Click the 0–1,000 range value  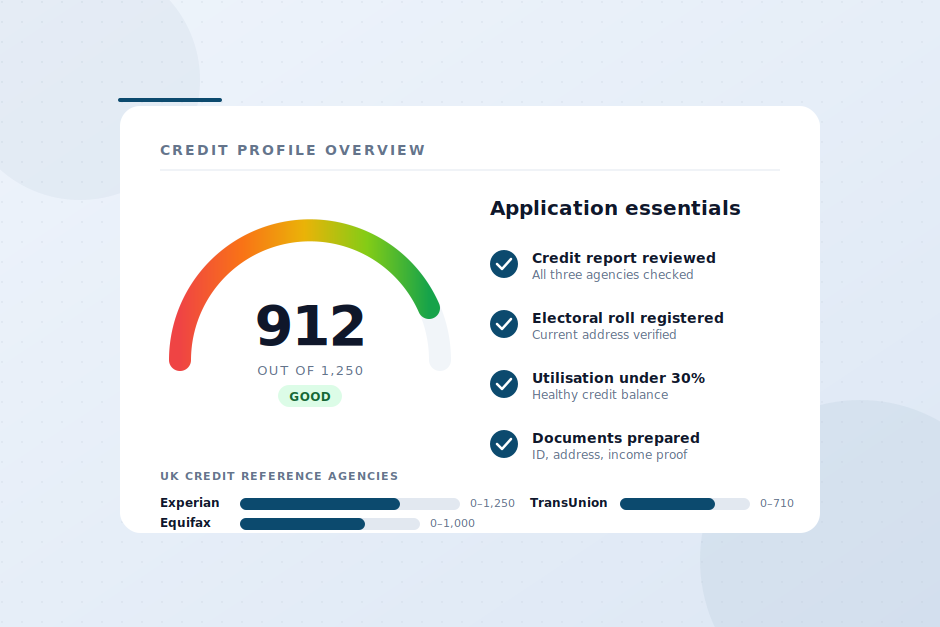coord(452,523)
